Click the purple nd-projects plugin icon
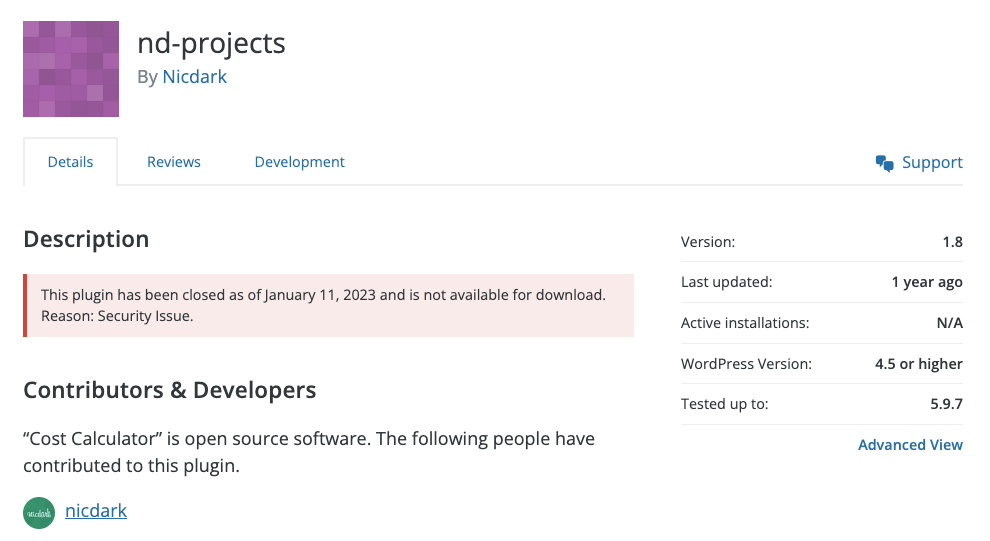Screen dimensions: 990x541 71,69
